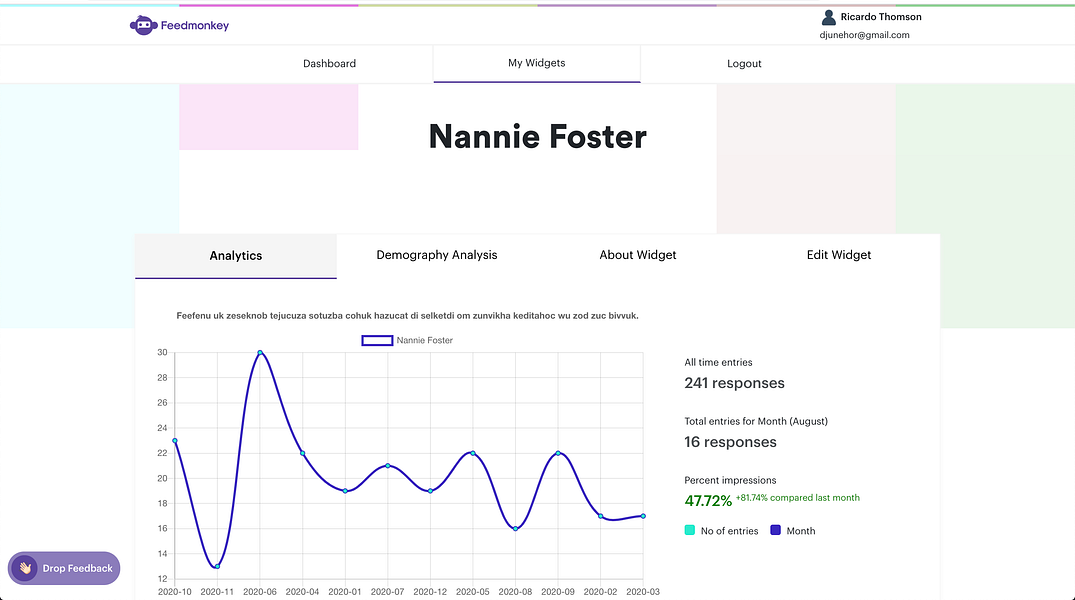
Task: Toggle the teal "No of entries" legend item
Action: [721, 530]
